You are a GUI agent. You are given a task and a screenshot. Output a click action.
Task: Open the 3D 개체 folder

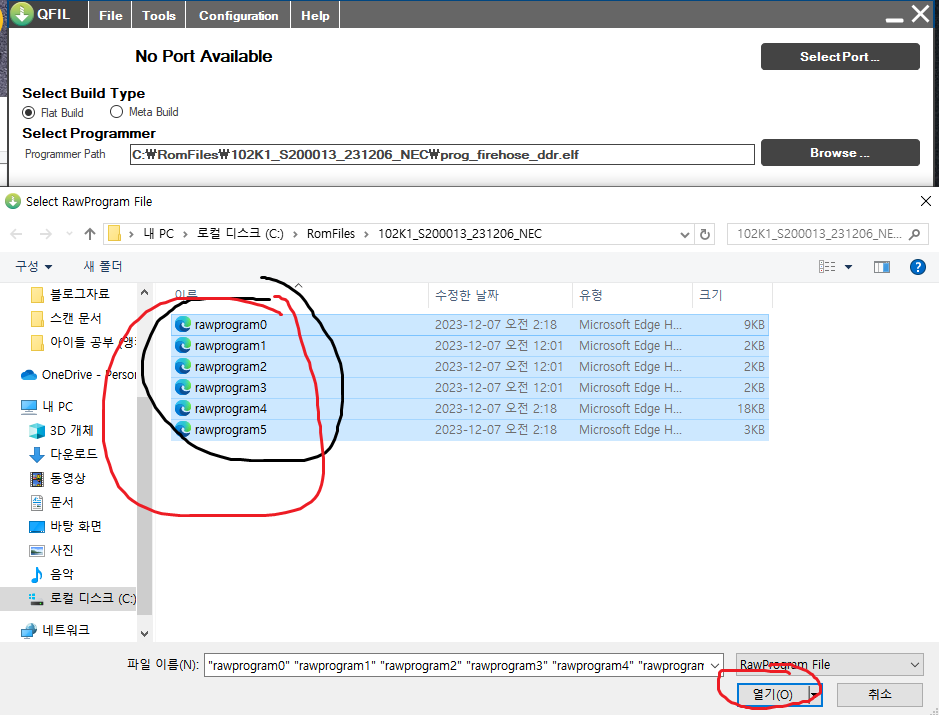[x=61, y=431]
